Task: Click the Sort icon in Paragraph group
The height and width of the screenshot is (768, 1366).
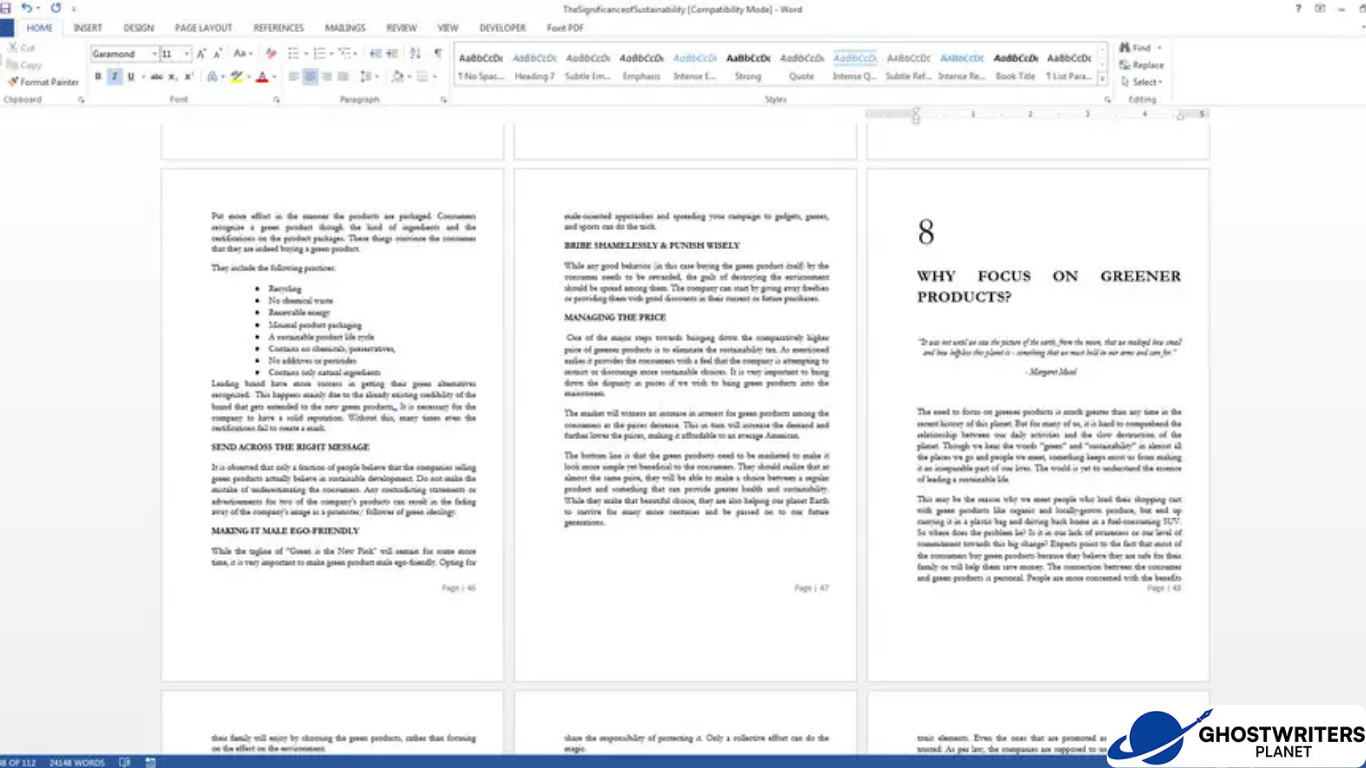Action: click(x=415, y=54)
